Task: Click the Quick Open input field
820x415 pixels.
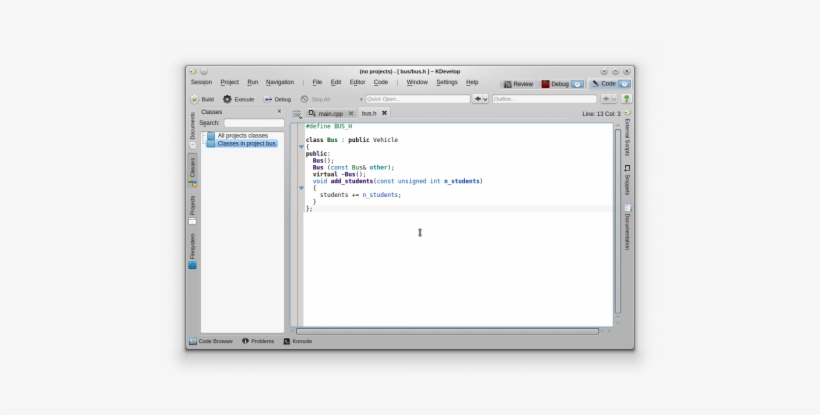Action: coord(417,99)
